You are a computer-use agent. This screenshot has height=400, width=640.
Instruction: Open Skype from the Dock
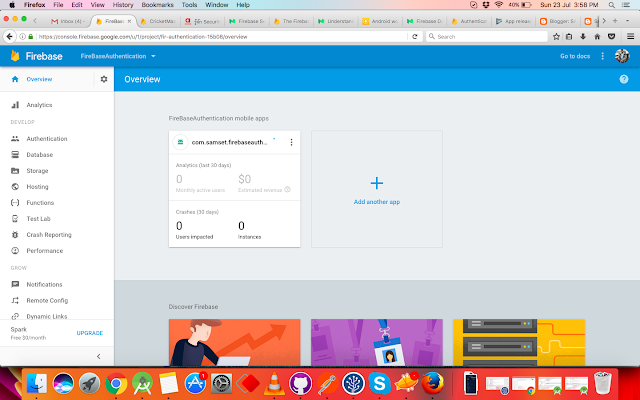tap(380, 384)
